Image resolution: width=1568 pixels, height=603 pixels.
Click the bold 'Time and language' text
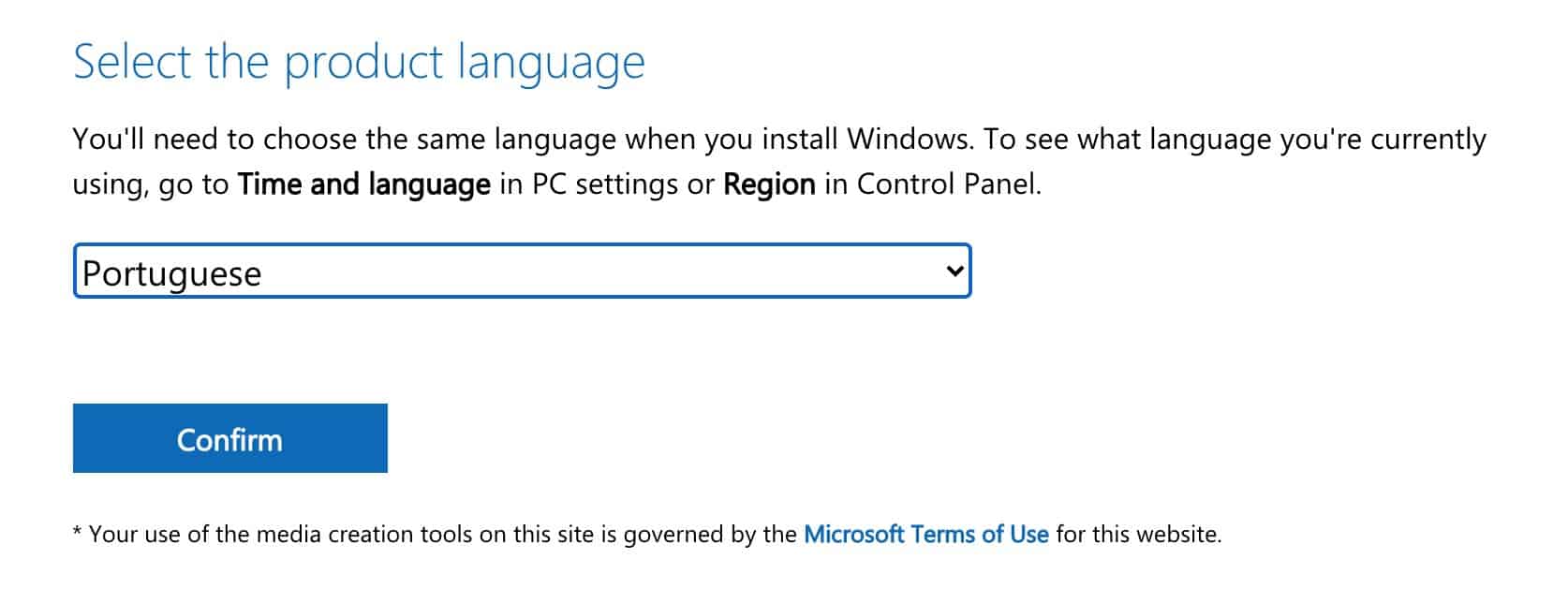point(363,184)
